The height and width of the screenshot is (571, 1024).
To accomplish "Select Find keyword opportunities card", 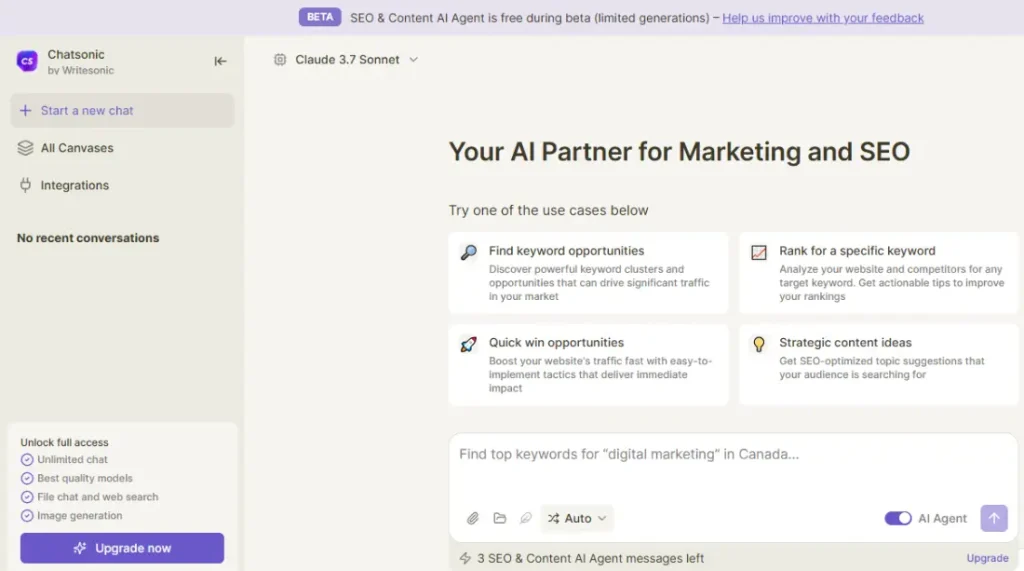I will 588,273.
